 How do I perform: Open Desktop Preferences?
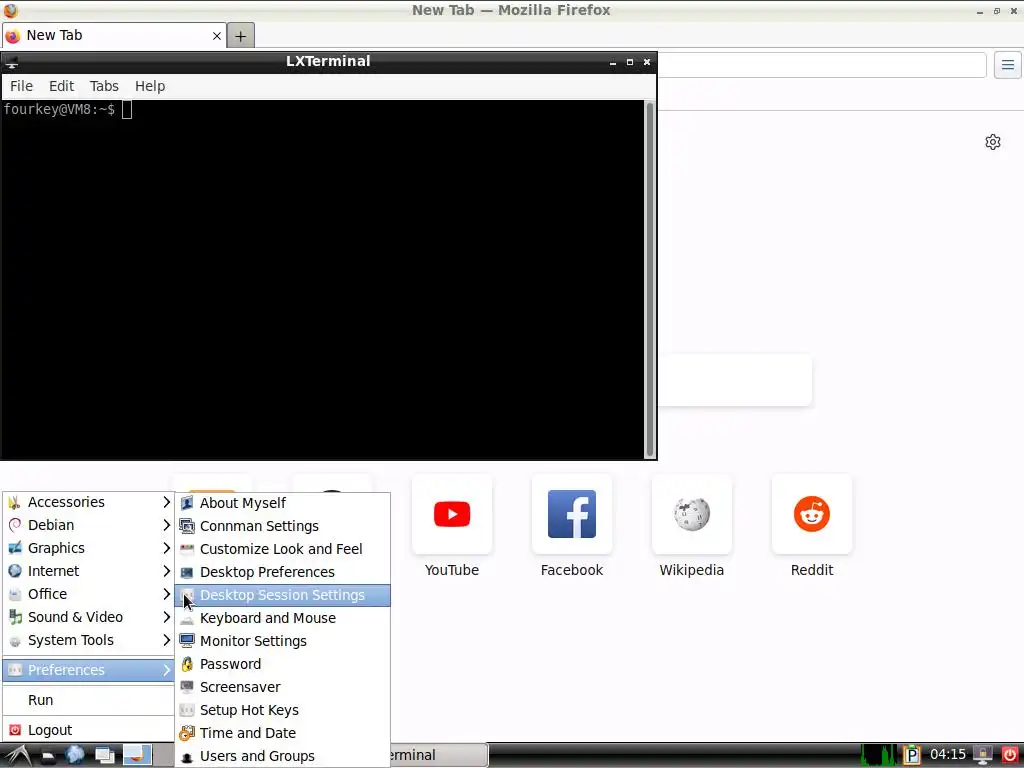point(283,572)
